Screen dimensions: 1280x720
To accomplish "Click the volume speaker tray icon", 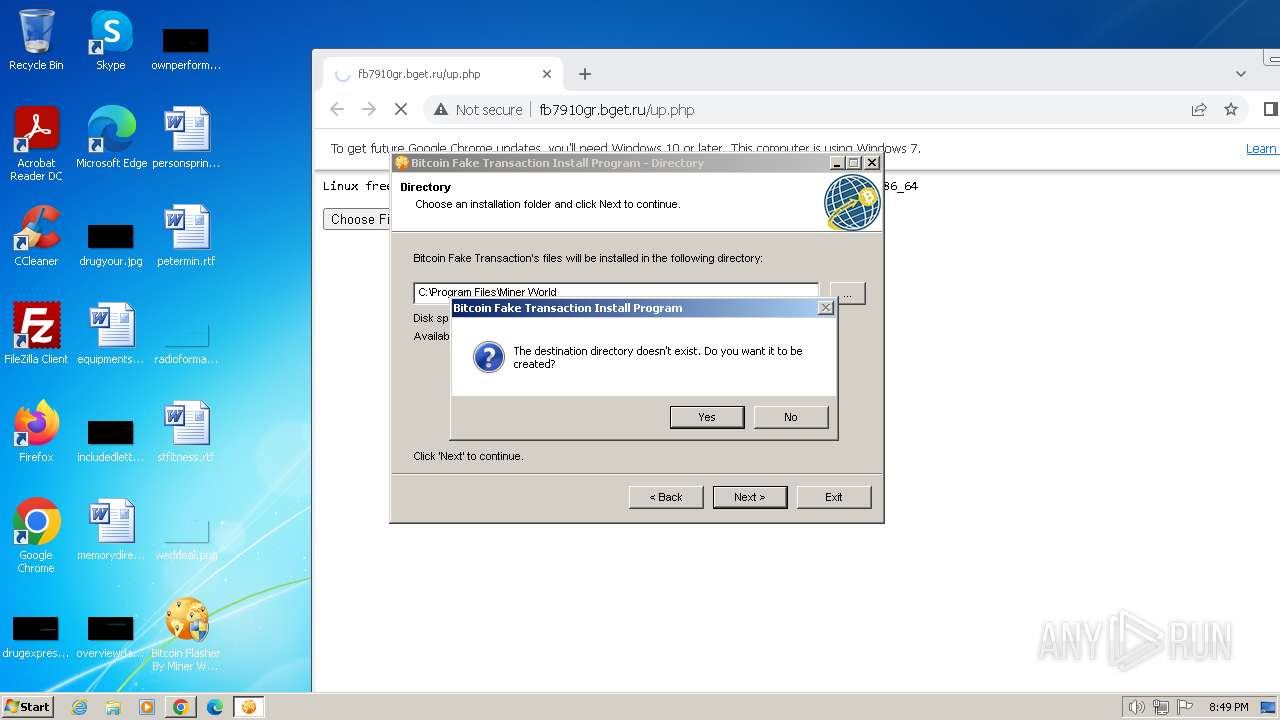I will [1136, 707].
